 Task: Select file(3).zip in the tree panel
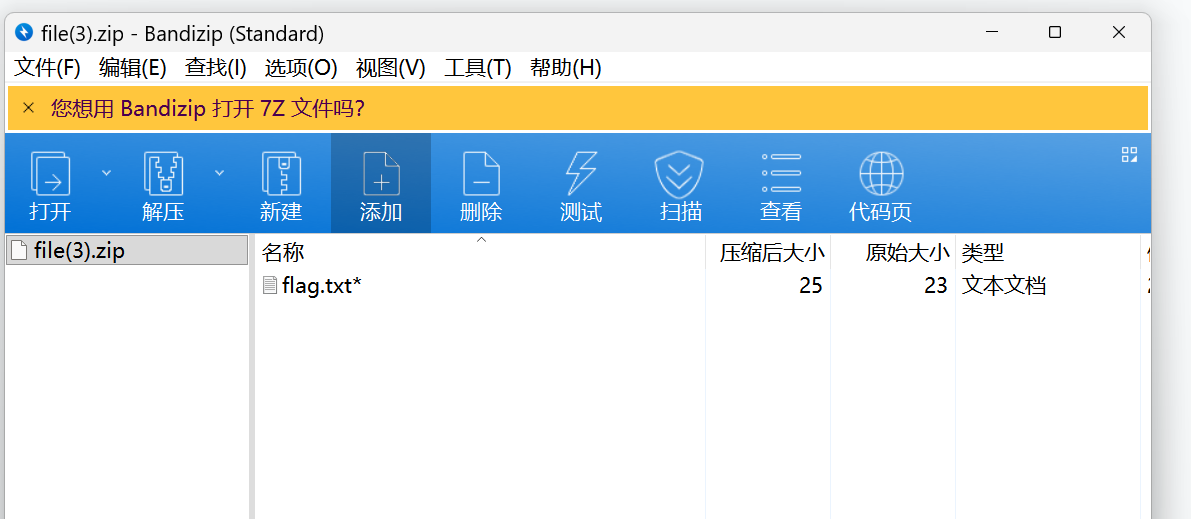126,251
